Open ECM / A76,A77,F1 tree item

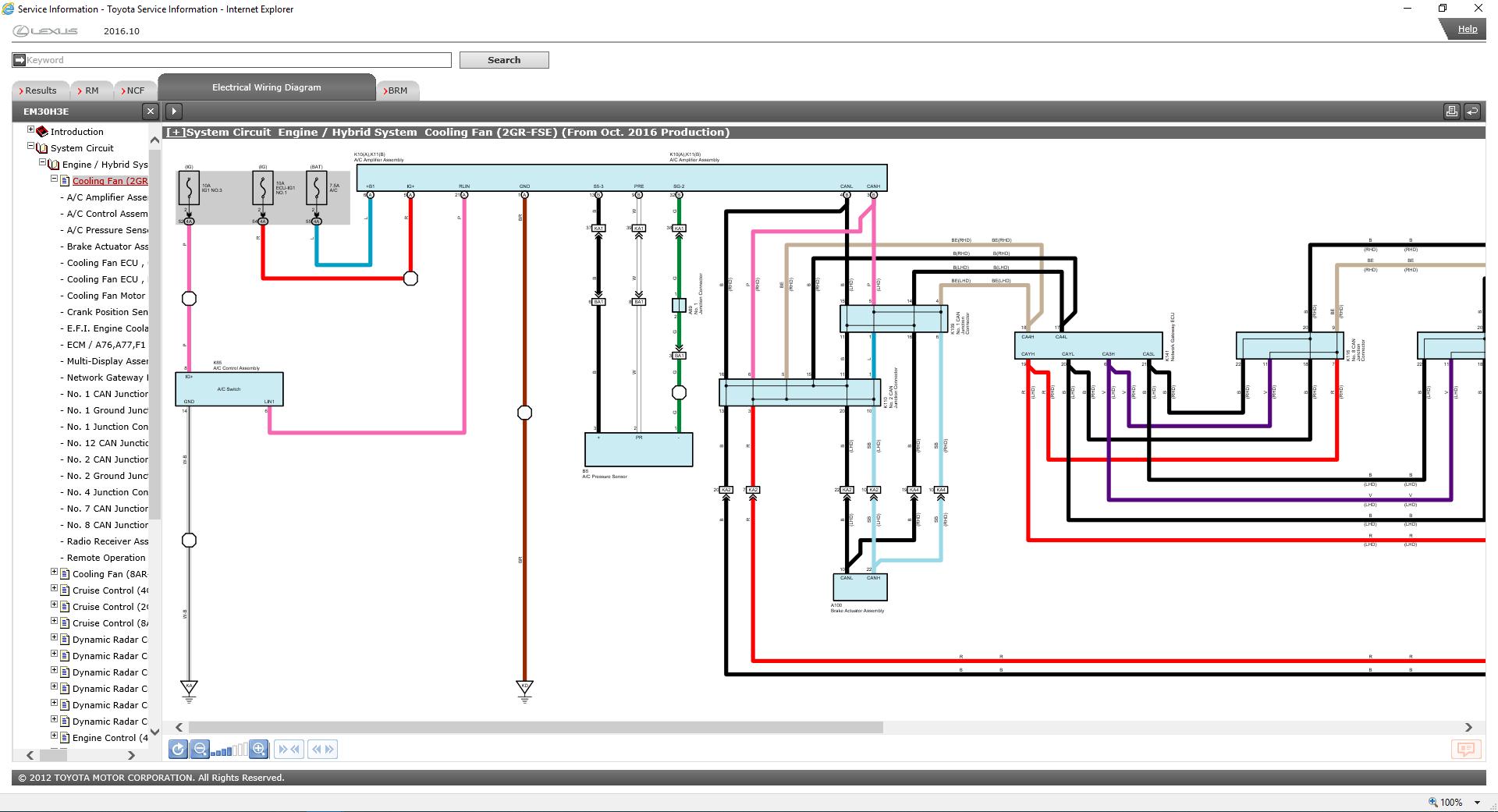(106, 345)
